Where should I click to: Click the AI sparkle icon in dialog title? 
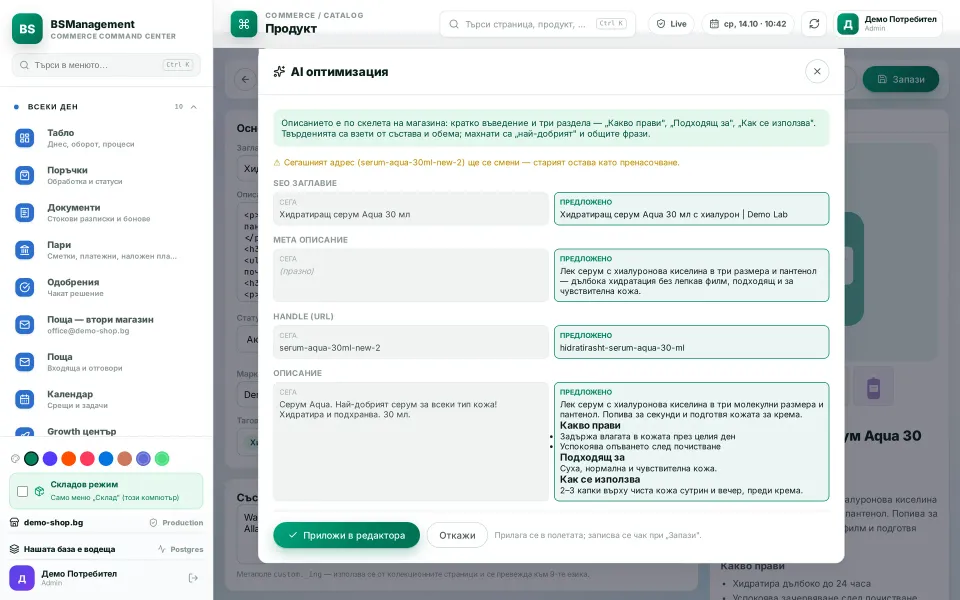[x=279, y=72]
